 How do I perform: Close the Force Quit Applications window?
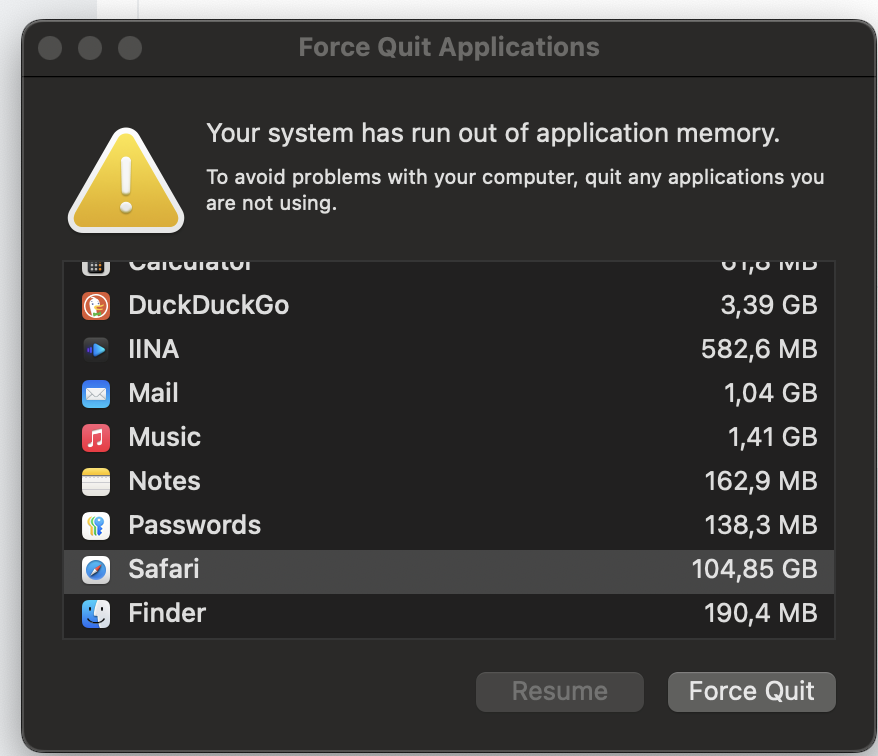tap(50, 47)
